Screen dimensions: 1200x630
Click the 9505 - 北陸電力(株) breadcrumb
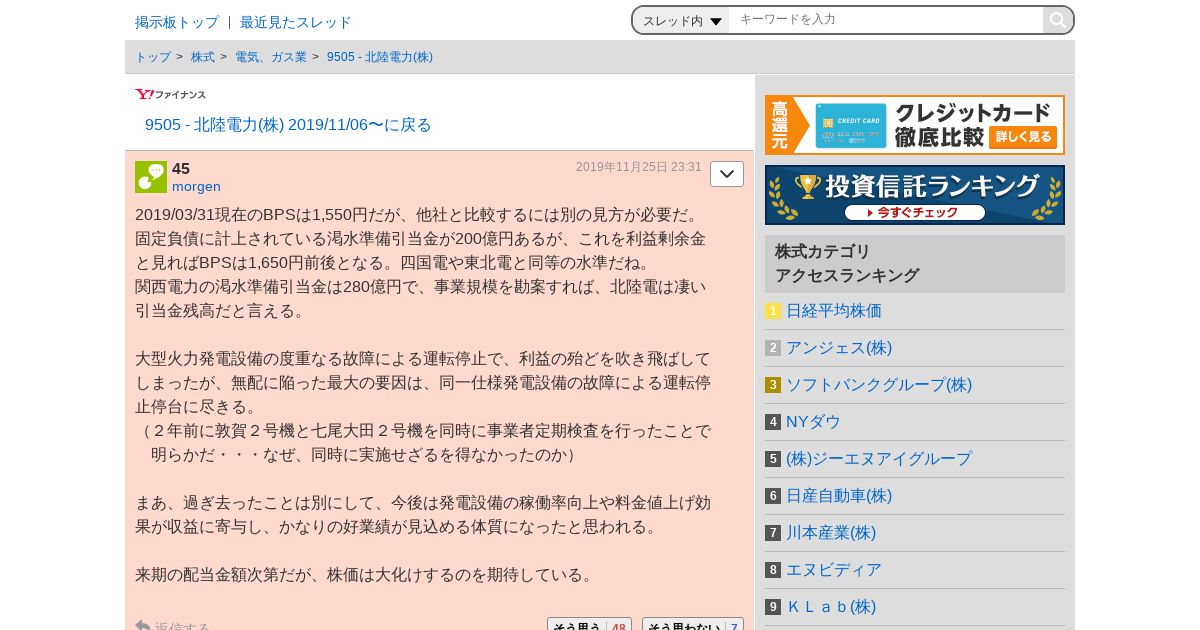tap(380, 57)
